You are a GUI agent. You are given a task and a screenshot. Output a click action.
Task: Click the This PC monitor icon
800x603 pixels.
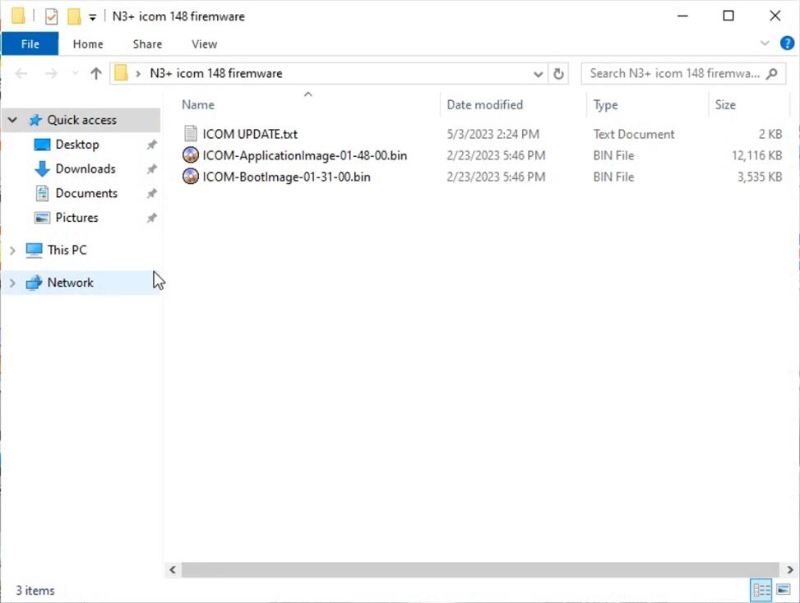coord(34,250)
